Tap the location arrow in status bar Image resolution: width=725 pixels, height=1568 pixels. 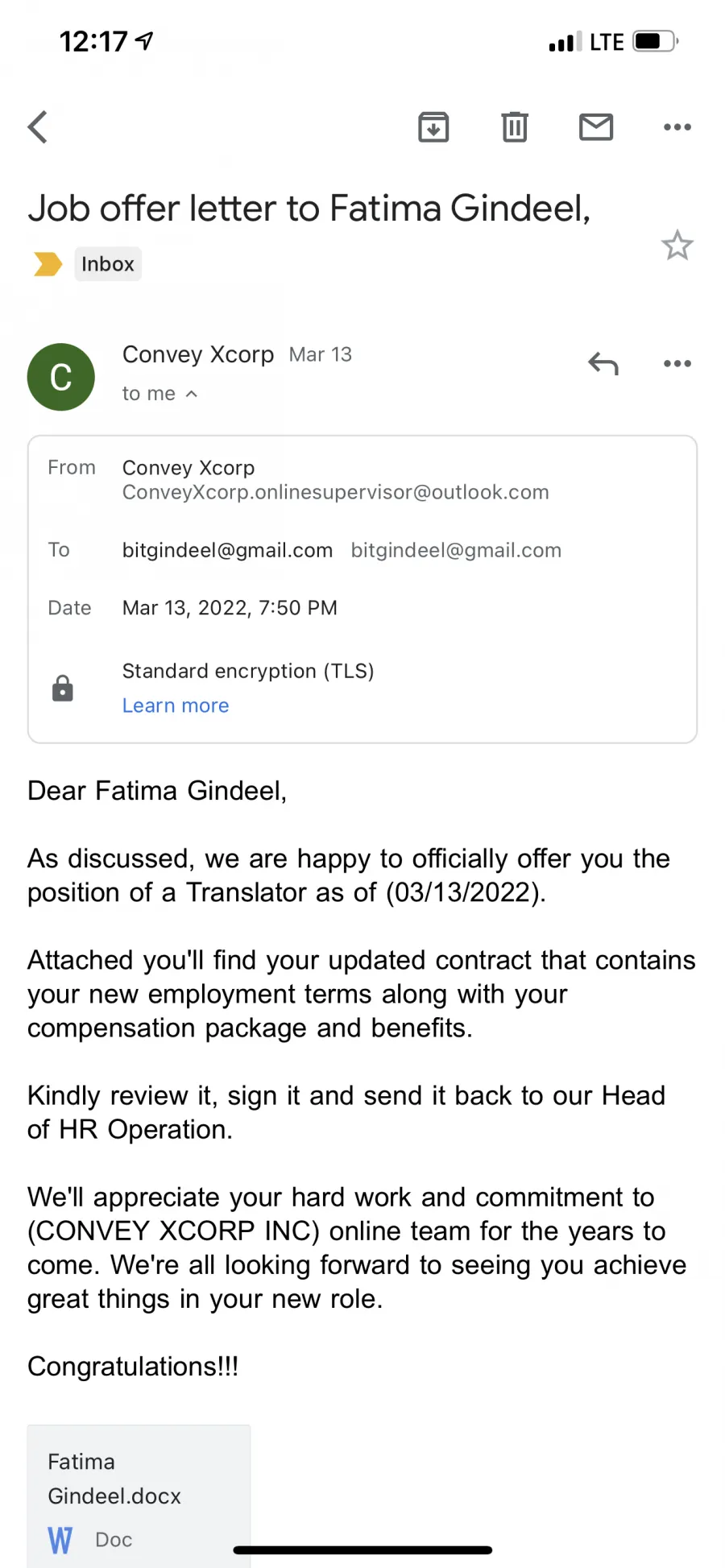[144, 41]
